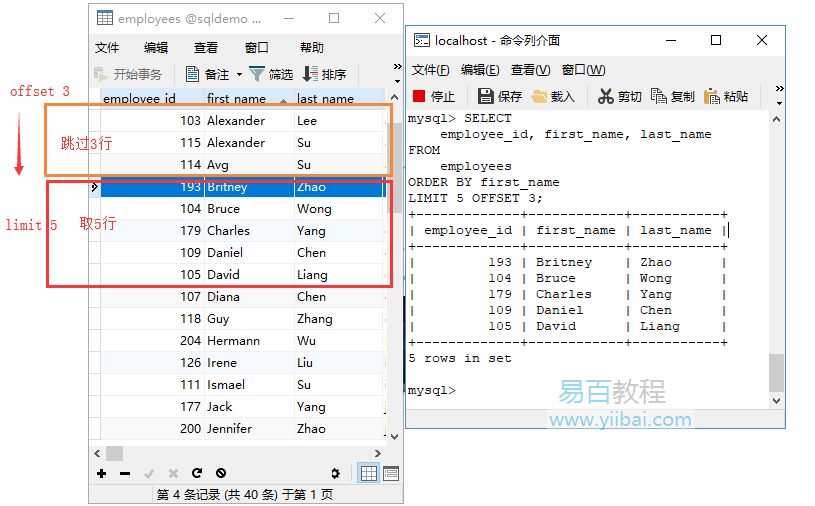Click the Cut (剪切) scissors icon
Screen dimensions: 815x506
coord(606,96)
